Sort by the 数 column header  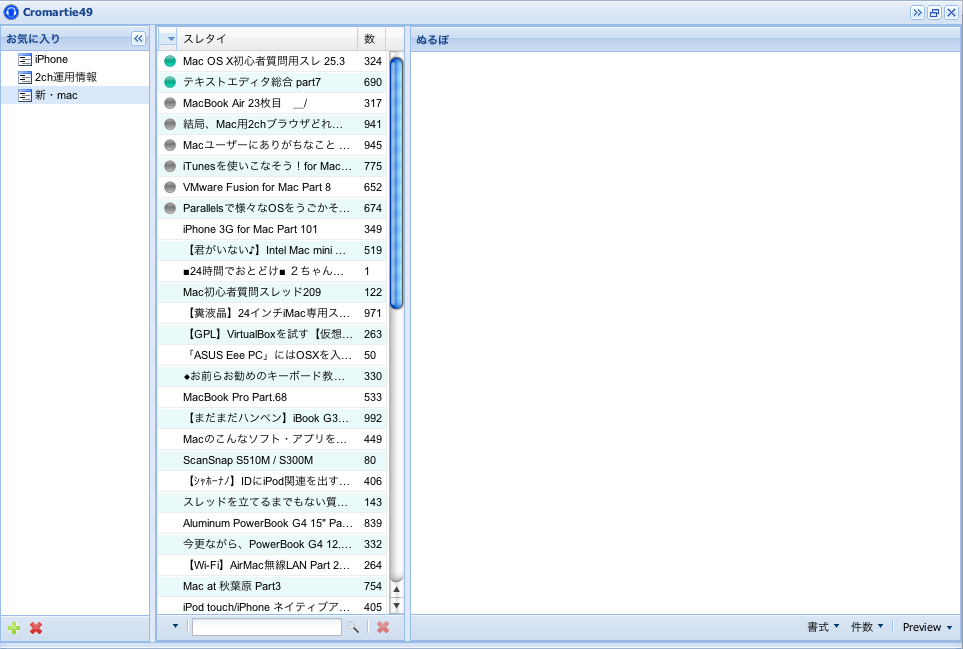click(370, 38)
